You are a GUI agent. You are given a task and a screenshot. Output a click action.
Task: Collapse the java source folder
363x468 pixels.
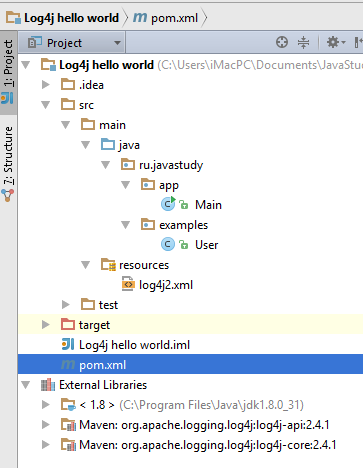click(x=86, y=145)
